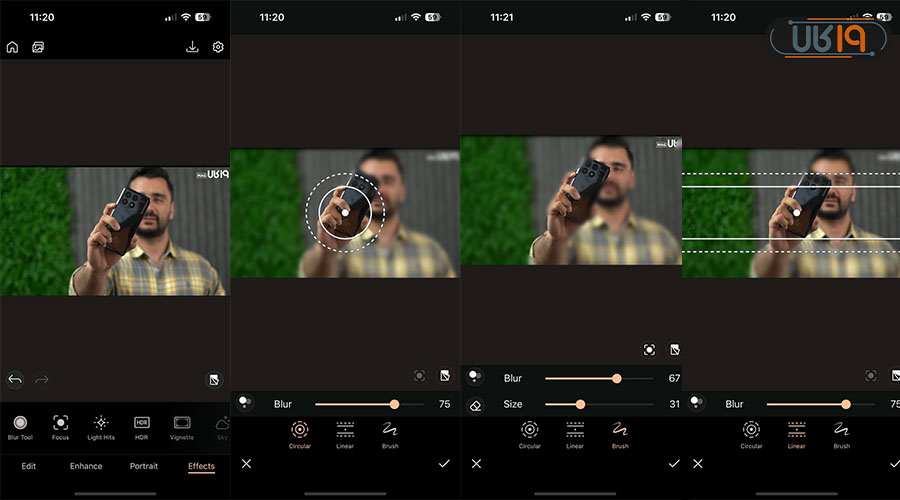Click the Blur slider handle at 67

point(617,379)
